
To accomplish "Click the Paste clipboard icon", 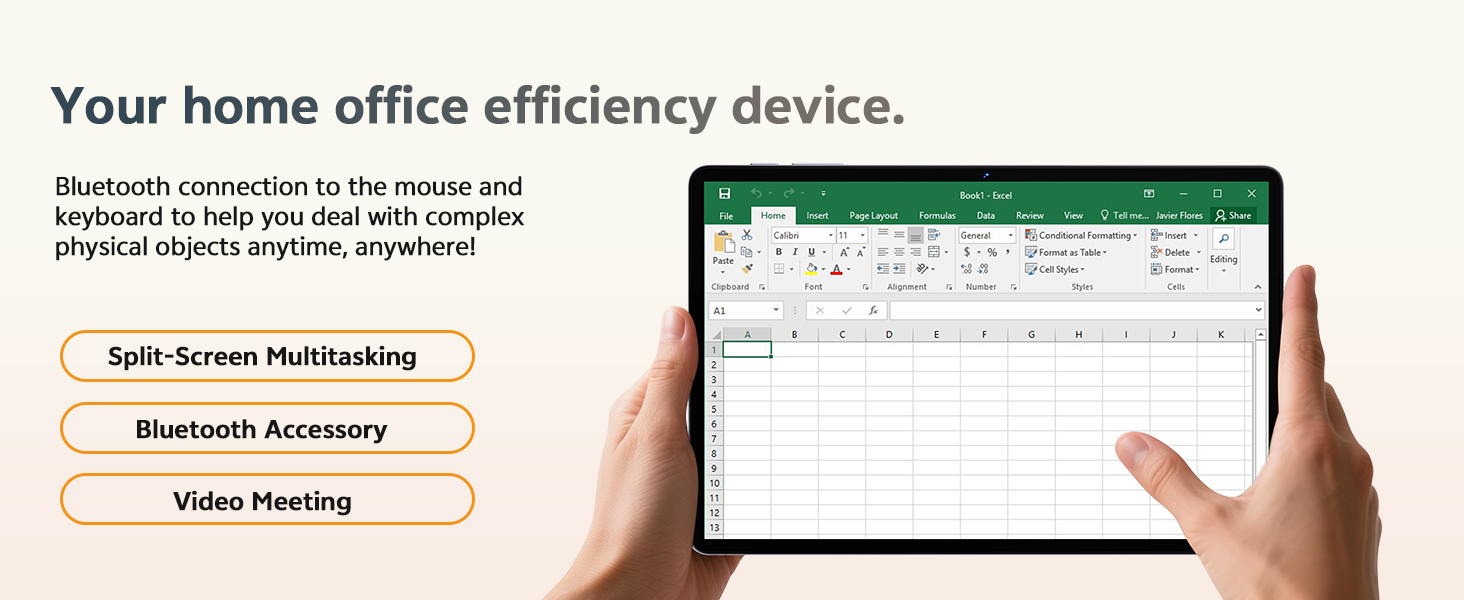I will 724,242.
